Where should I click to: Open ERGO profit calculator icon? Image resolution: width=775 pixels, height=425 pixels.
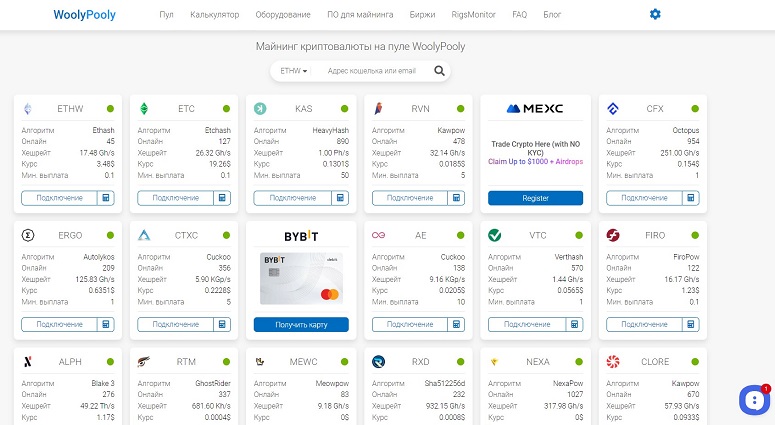[106, 324]
